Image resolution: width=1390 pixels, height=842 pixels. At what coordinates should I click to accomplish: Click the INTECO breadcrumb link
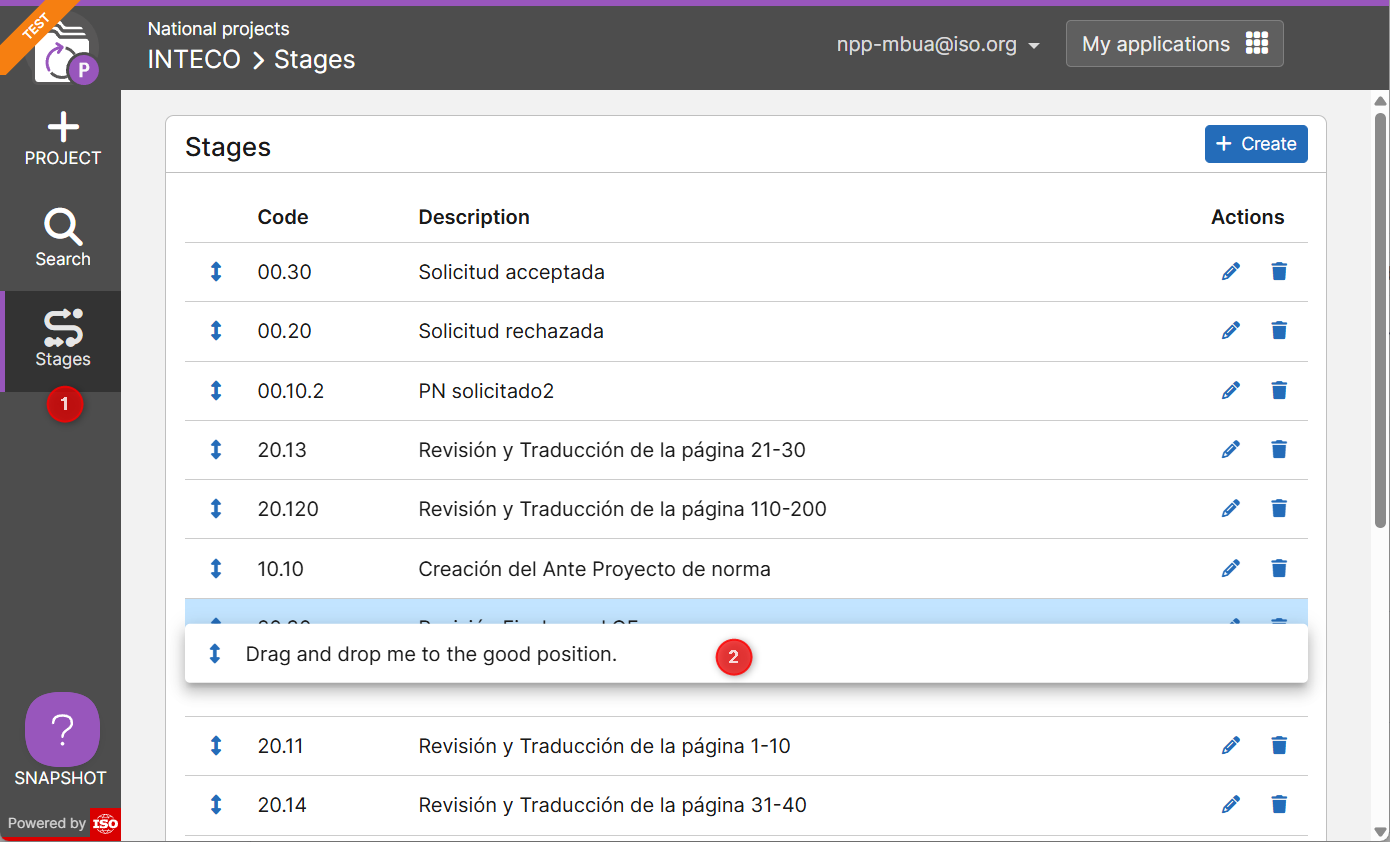point(194,60)
